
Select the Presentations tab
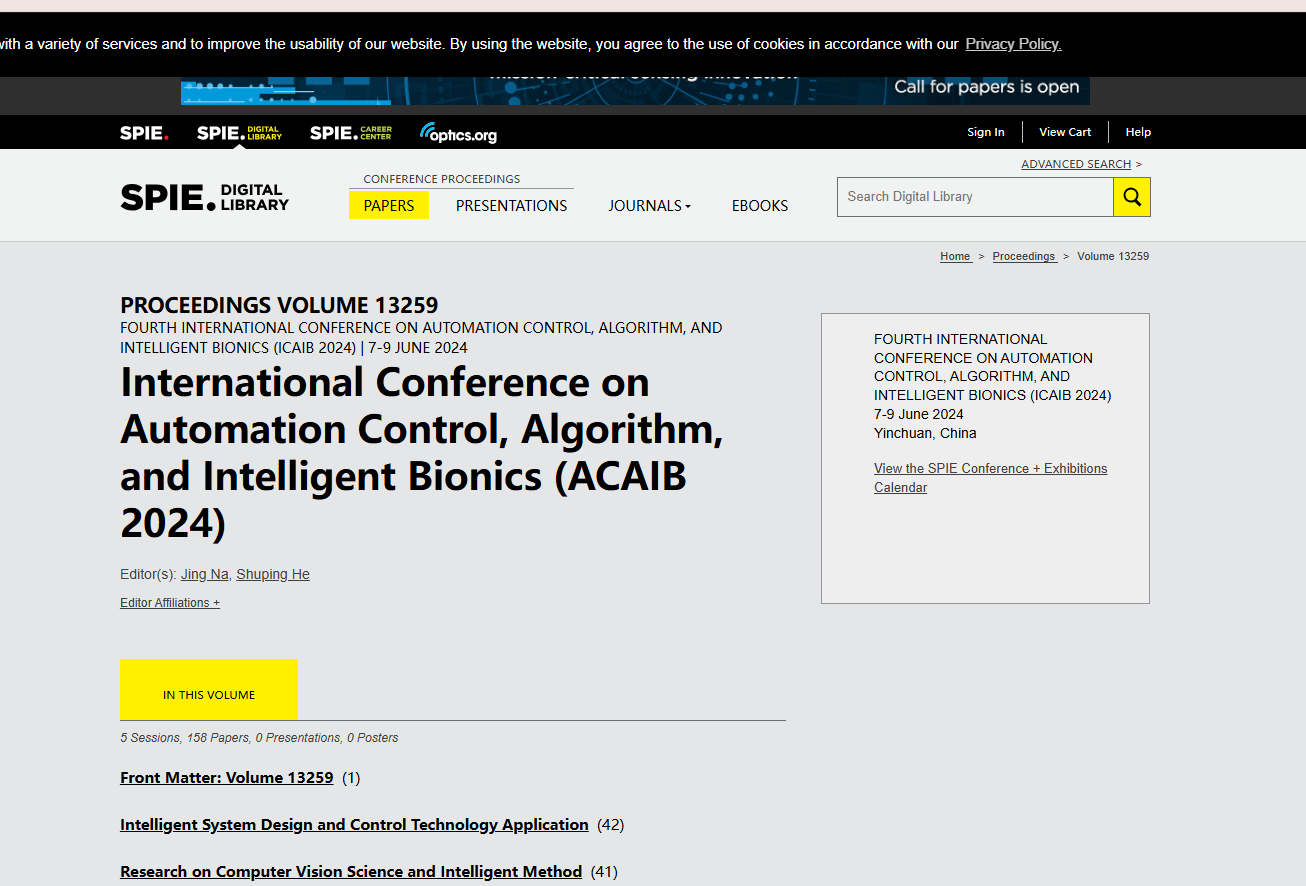pyautogui.click(x=511, y=205)
